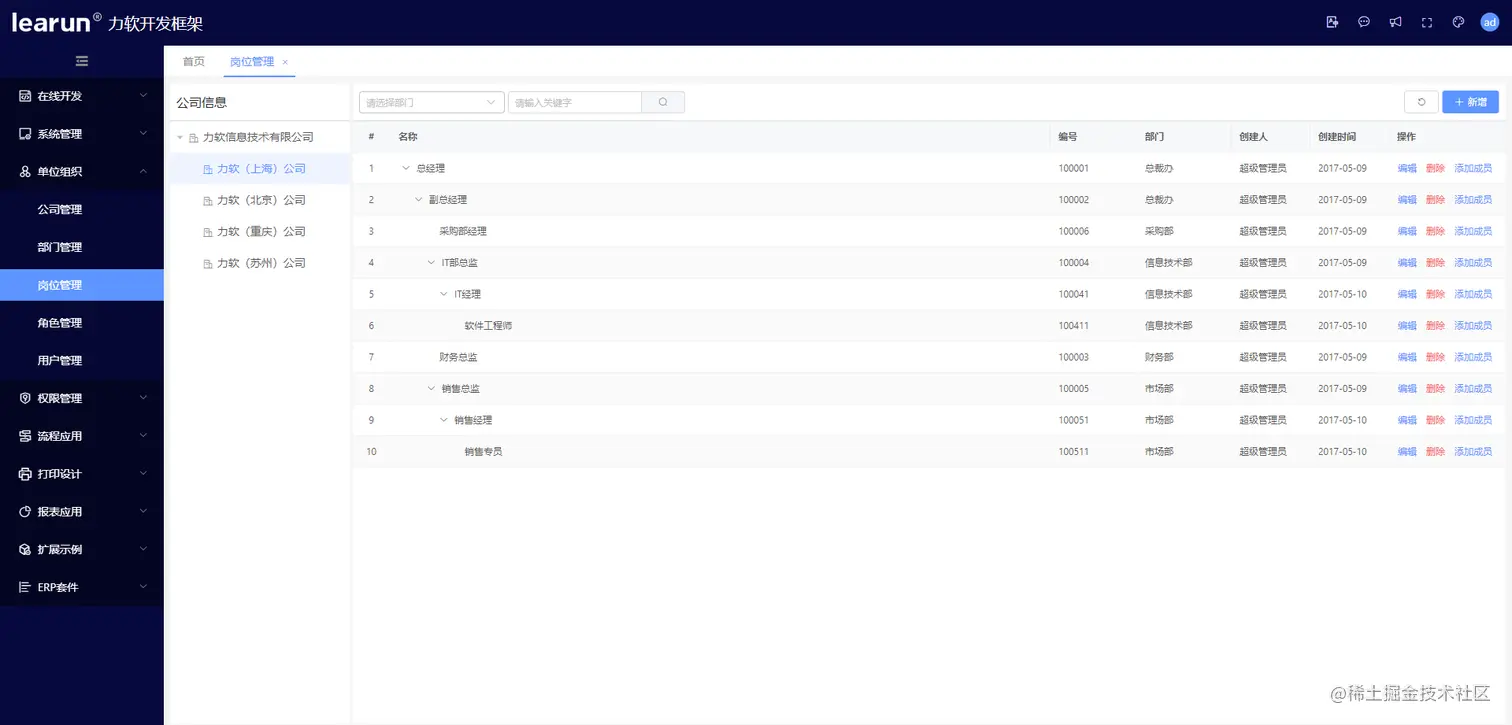Click the refresh table button
The image size is (1512, 725).
pyautogui.click(x=1421, y=102)
